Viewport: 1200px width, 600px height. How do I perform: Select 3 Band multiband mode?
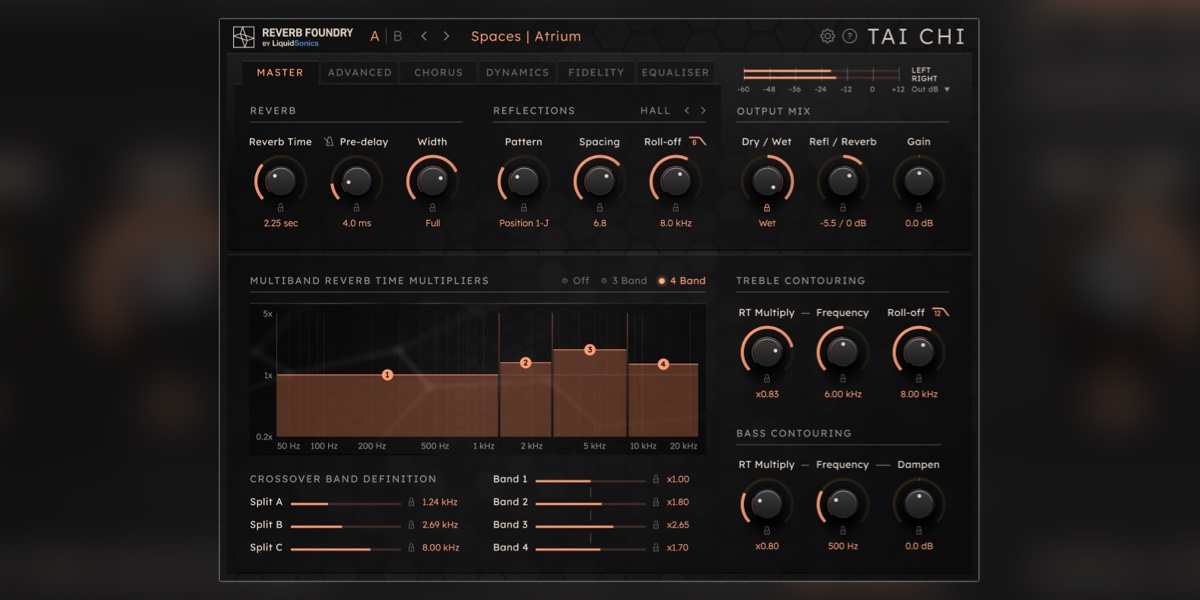624,281
